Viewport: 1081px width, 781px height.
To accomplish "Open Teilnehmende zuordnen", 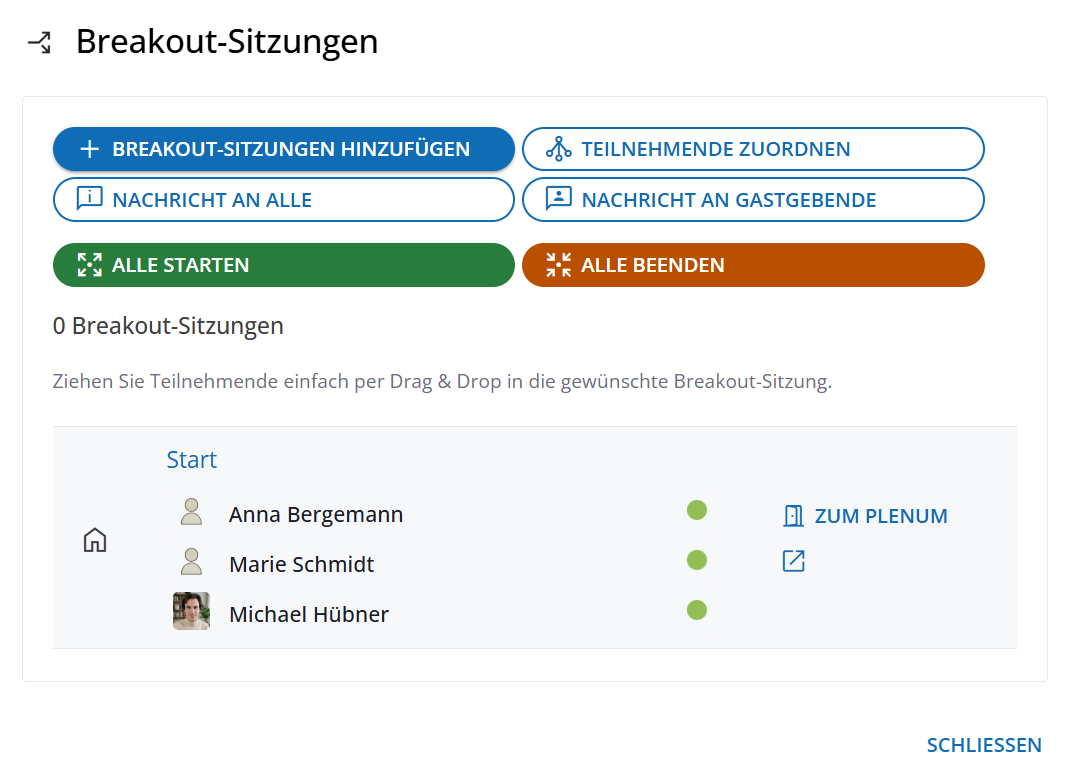I will tap(753, 149).
